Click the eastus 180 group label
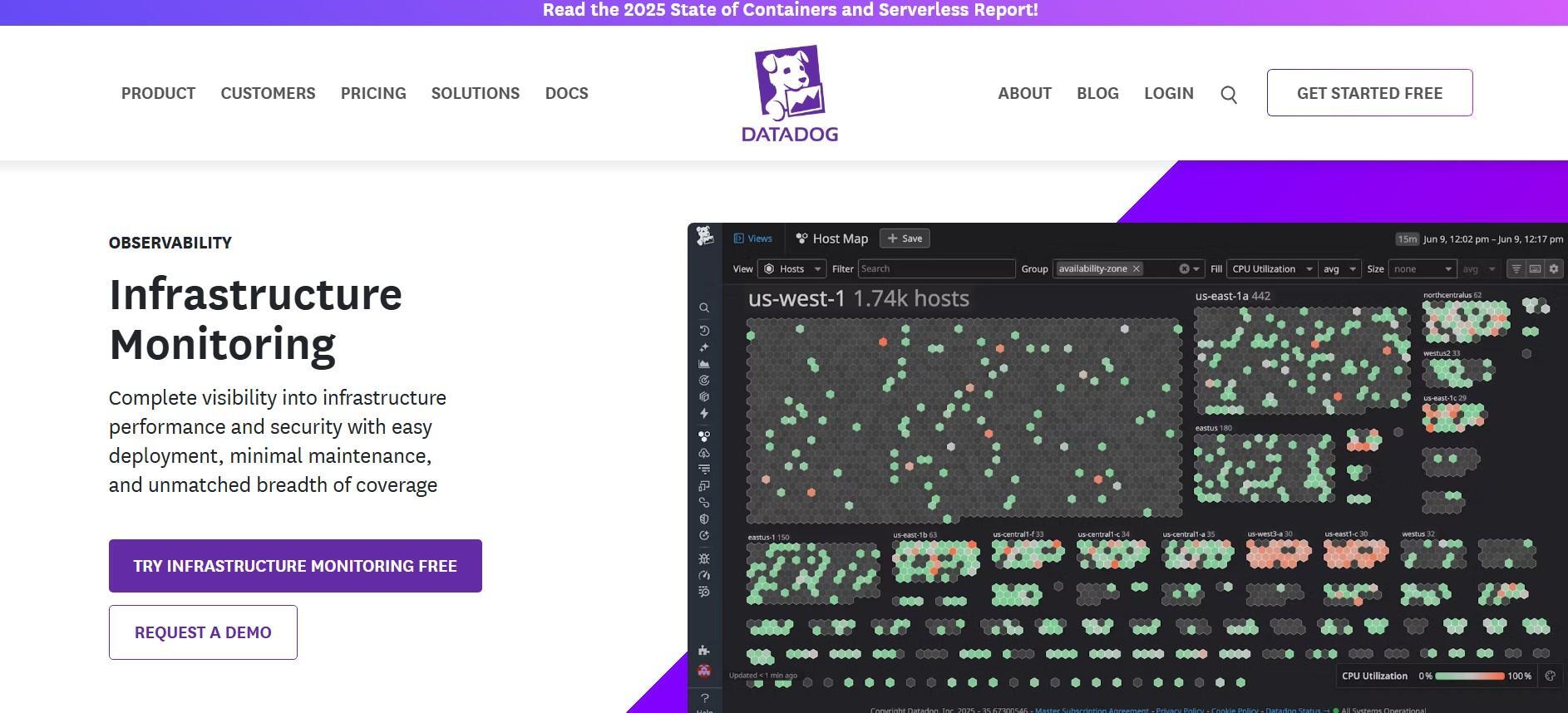Viewport: 1568px width, 713px height. coord(1214,428)
